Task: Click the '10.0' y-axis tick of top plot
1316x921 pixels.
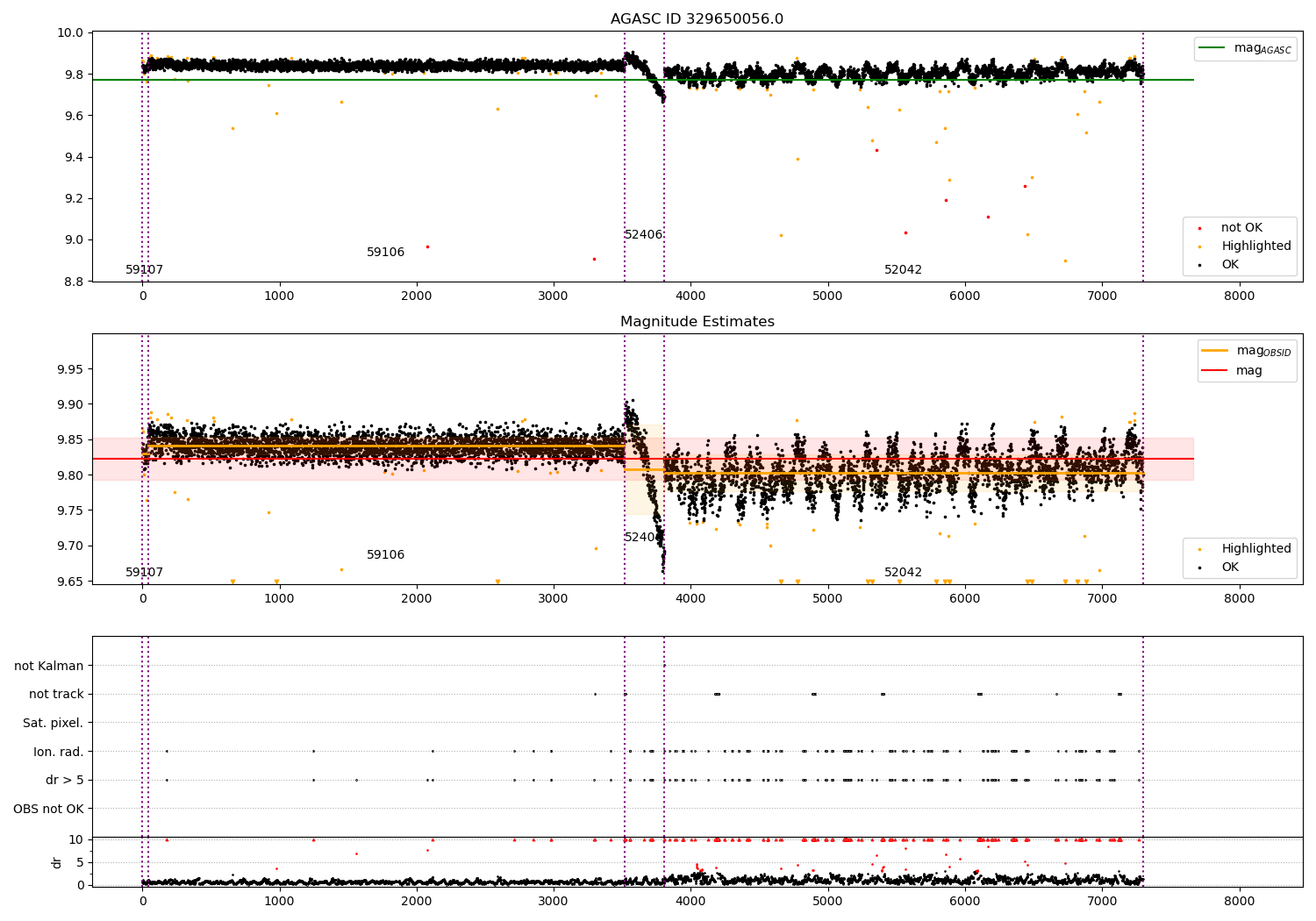Action: pos(72,33)
